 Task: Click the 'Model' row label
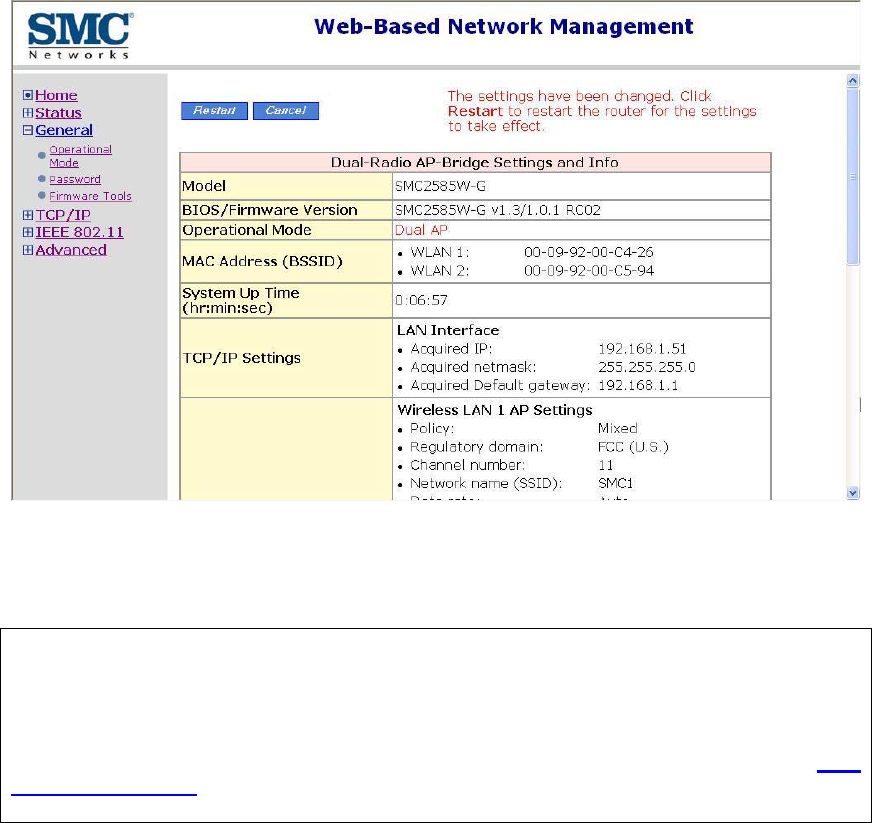tap(204, 186)
